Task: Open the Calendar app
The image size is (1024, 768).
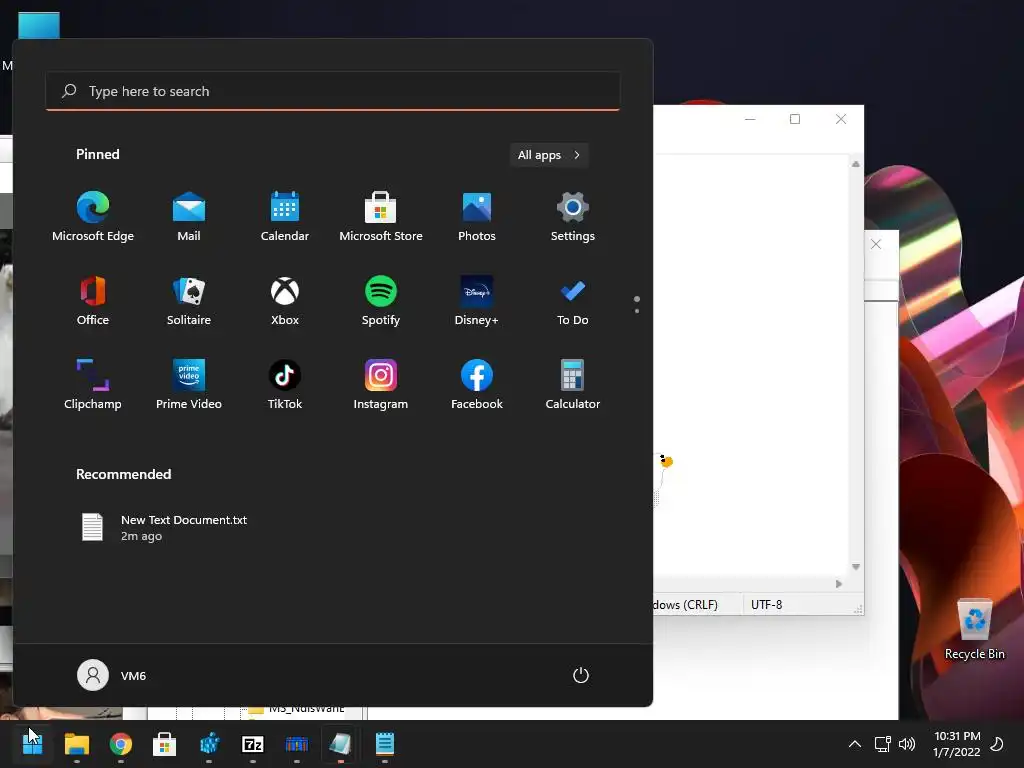Action: [285, 217]
